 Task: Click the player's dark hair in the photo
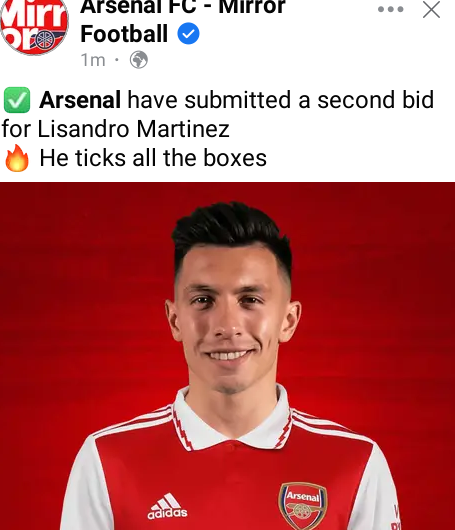232,230
